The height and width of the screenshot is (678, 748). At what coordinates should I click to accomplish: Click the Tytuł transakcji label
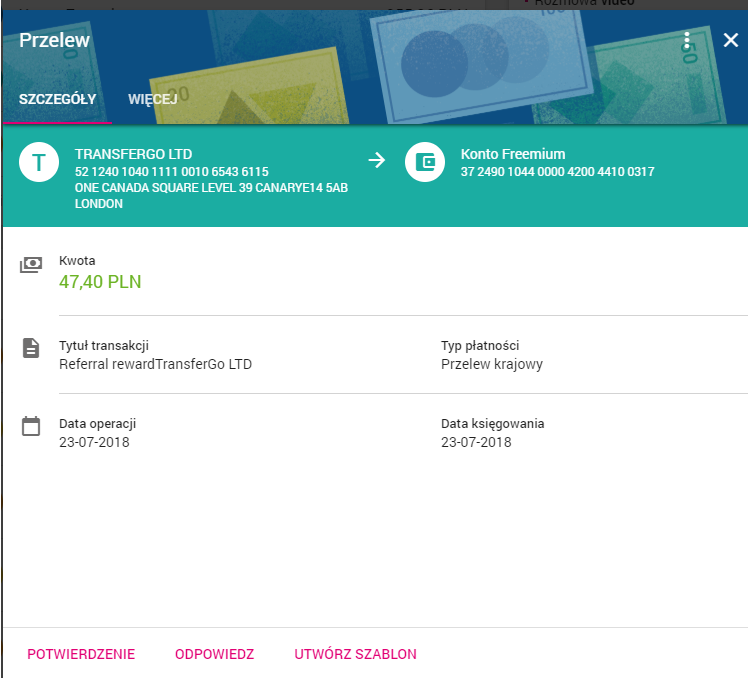tap(104, 345)
